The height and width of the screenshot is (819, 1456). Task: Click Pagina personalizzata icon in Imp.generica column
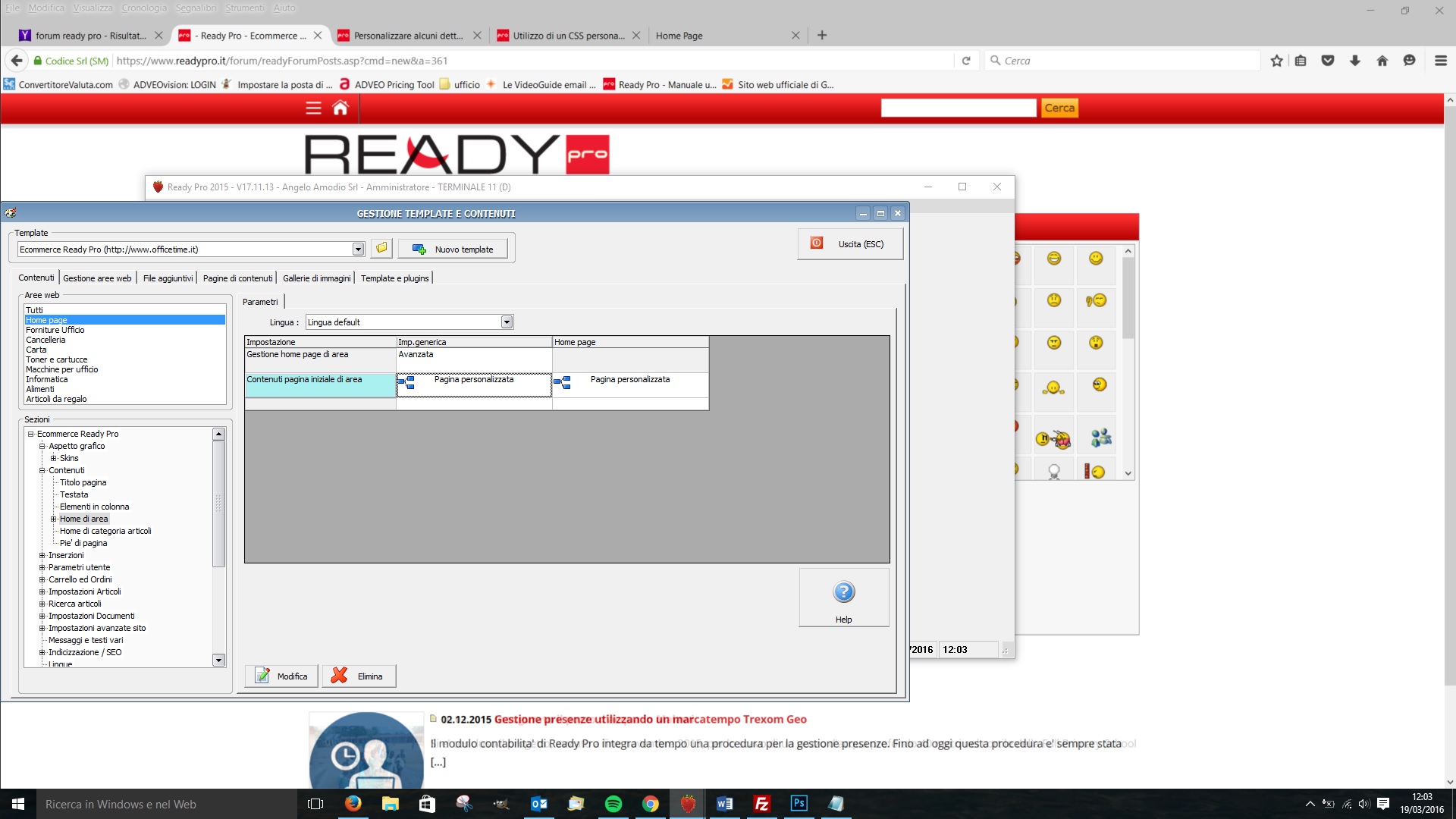pos(406,383)
